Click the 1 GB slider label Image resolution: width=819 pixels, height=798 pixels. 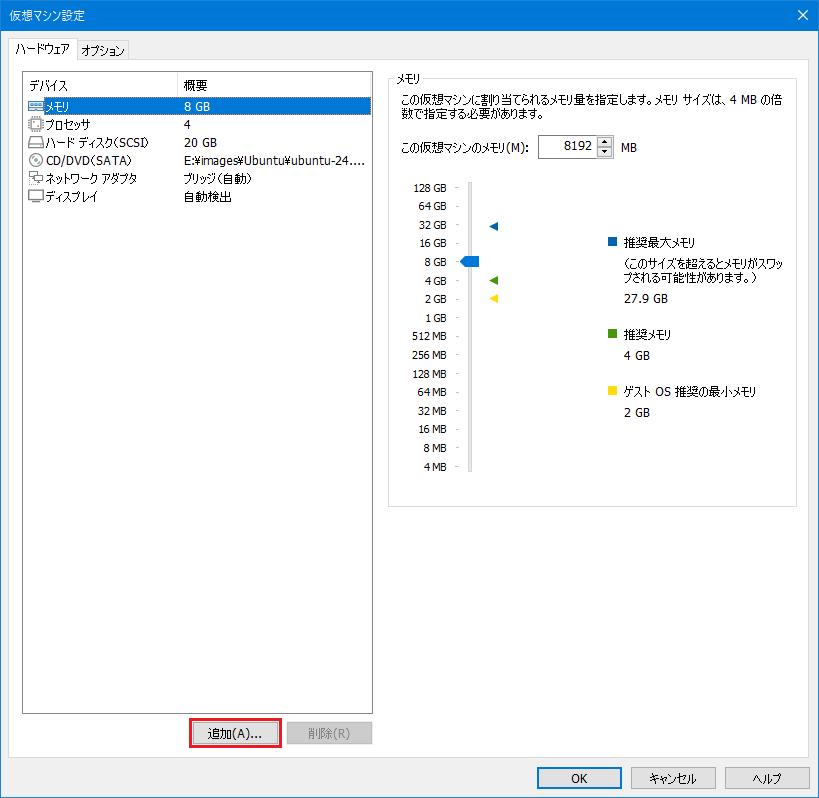[436, 318]
